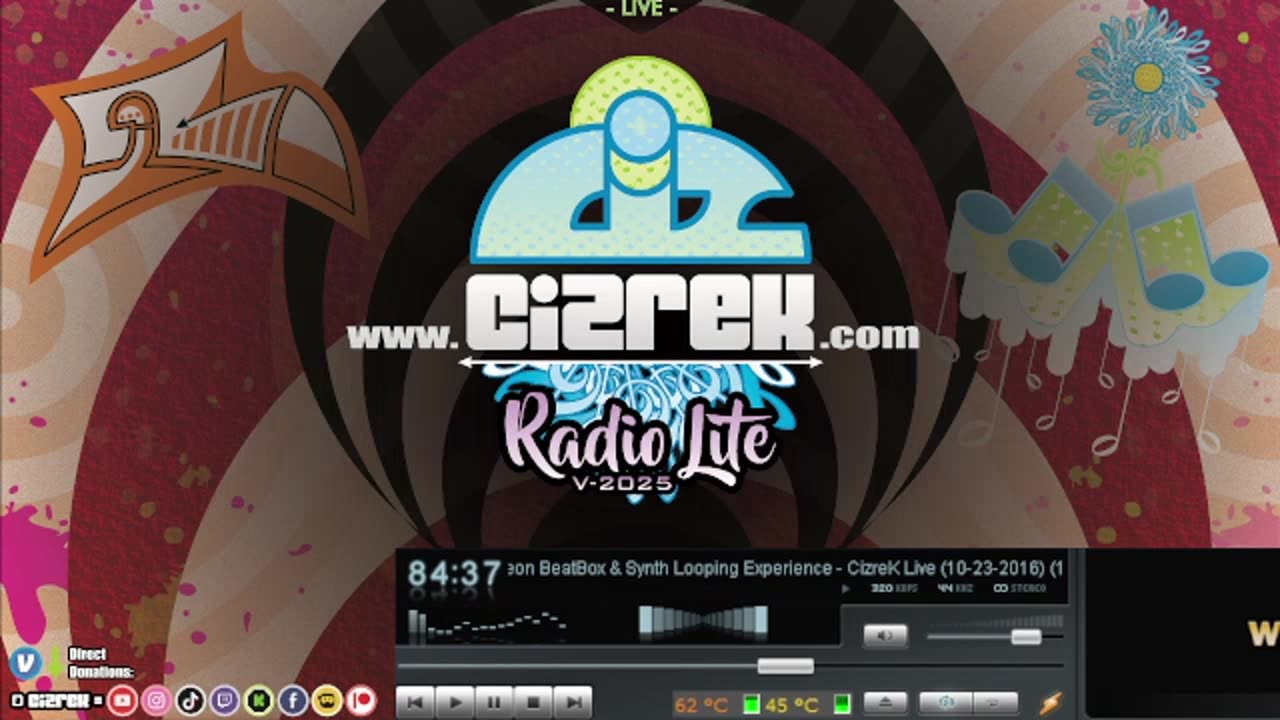Open the Patreon social icon
The image size is (1280, 720).
coord(361,700)
